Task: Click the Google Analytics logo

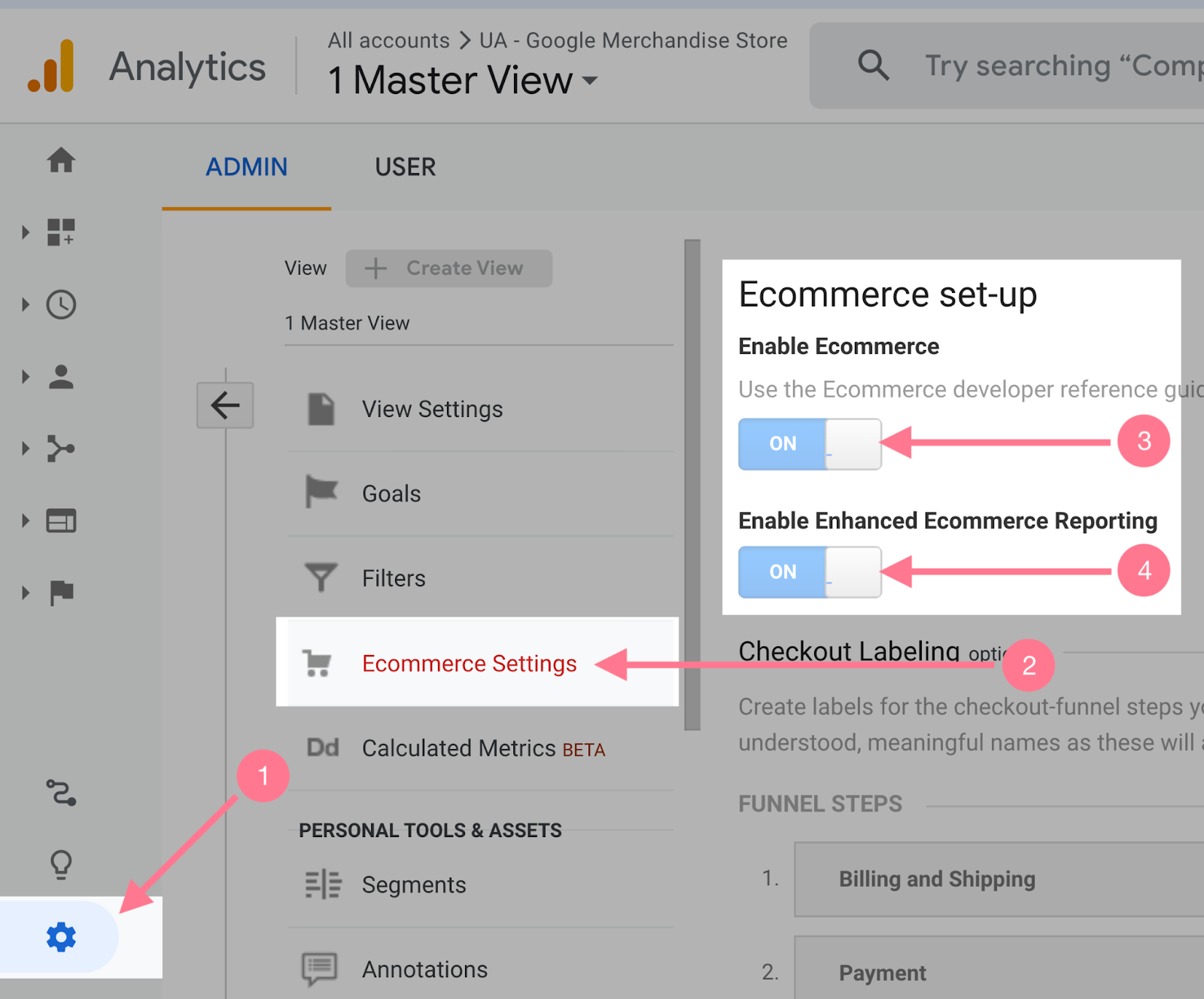Action: [x=51, y=66]
